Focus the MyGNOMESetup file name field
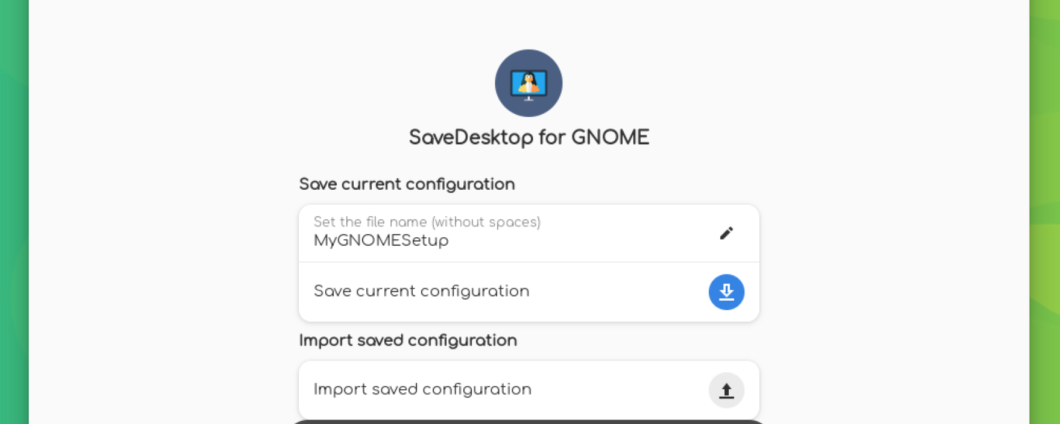 click(381, 241)
